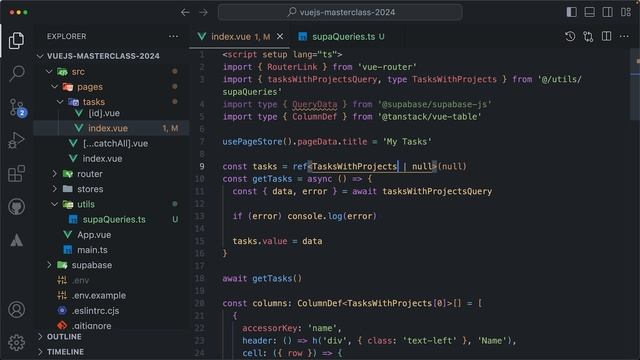Go forward with the navigation arrow
Viewport: 640px width, 360px height.
click(x=203, y=13)
